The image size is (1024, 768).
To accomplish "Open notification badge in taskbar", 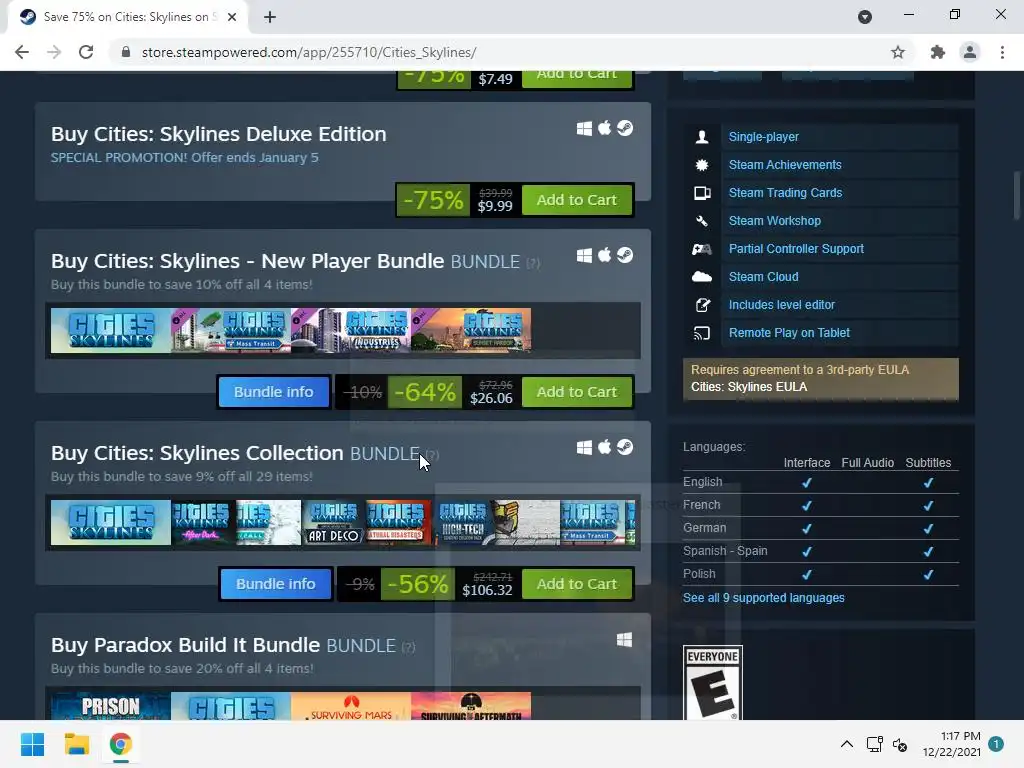I will click(996, 744).
